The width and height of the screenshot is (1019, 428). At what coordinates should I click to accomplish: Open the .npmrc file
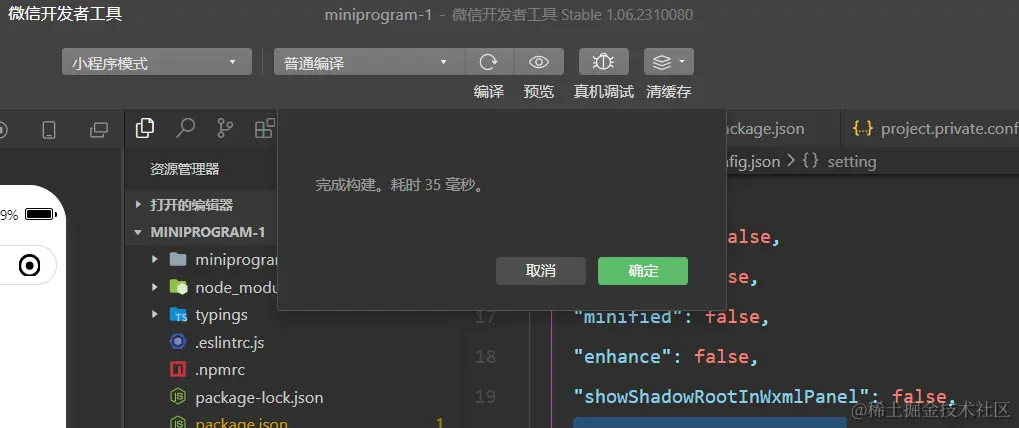(220, 370)
